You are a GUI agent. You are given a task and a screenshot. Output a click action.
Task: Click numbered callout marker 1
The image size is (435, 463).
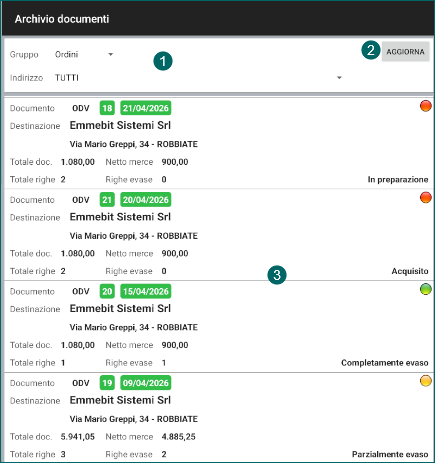tap(163, 61)
